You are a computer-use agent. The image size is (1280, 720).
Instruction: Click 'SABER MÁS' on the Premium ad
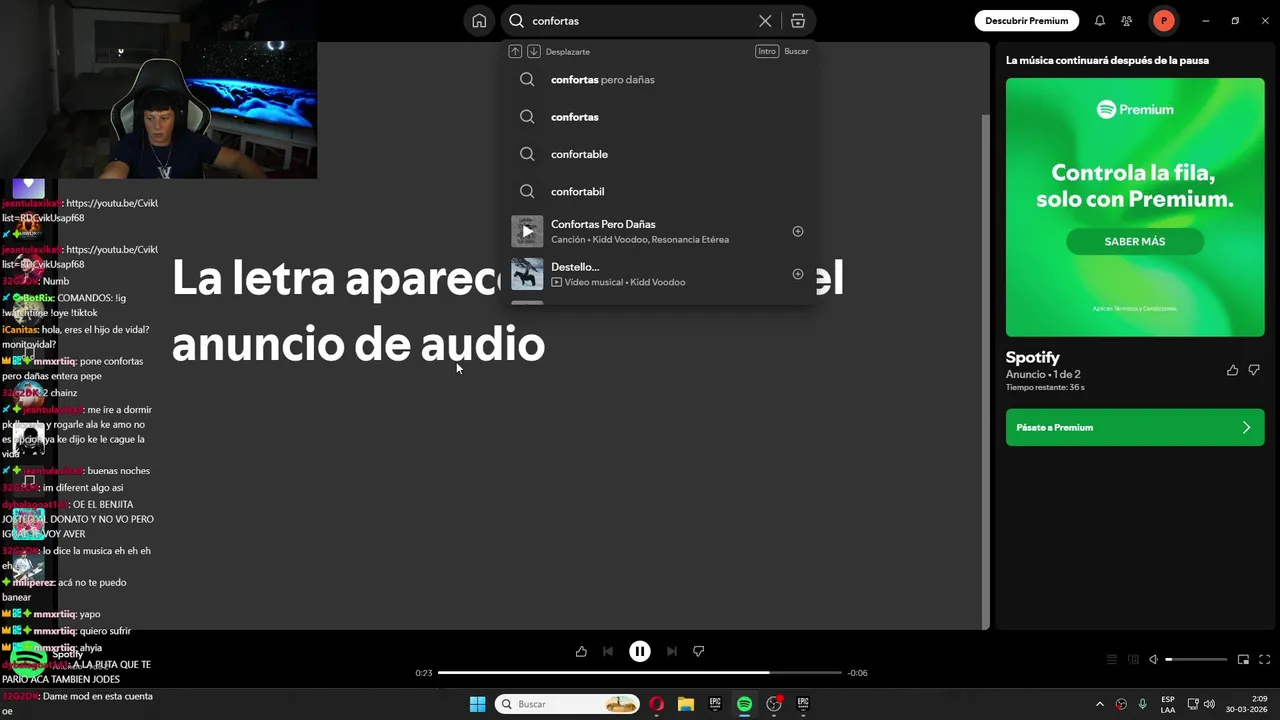pos(1134,241)
